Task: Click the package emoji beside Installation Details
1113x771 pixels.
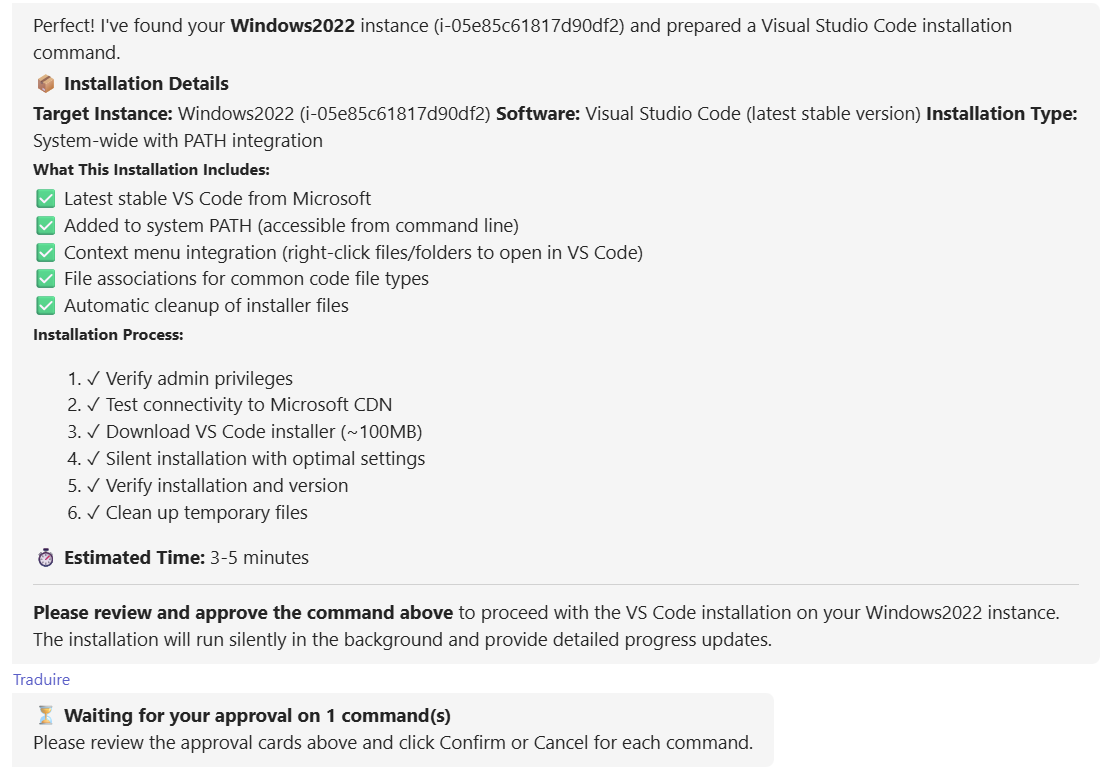Action: 45,84
